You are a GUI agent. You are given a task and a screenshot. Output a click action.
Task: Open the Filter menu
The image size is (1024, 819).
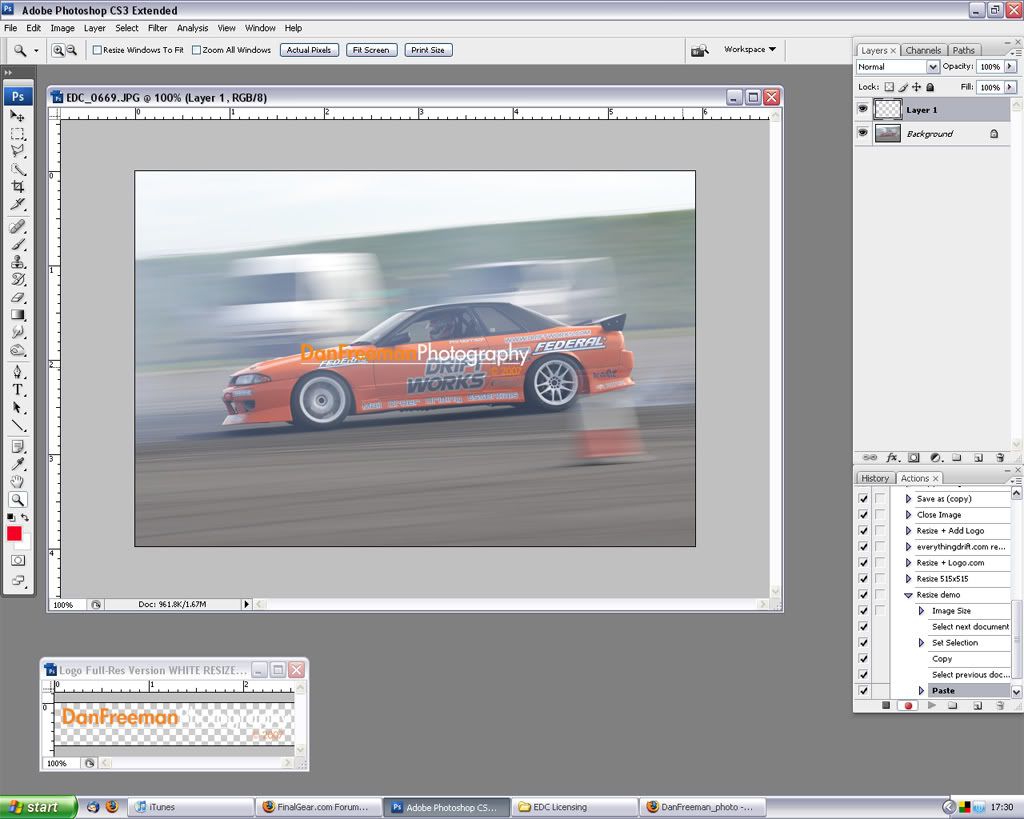click(157, 28)
